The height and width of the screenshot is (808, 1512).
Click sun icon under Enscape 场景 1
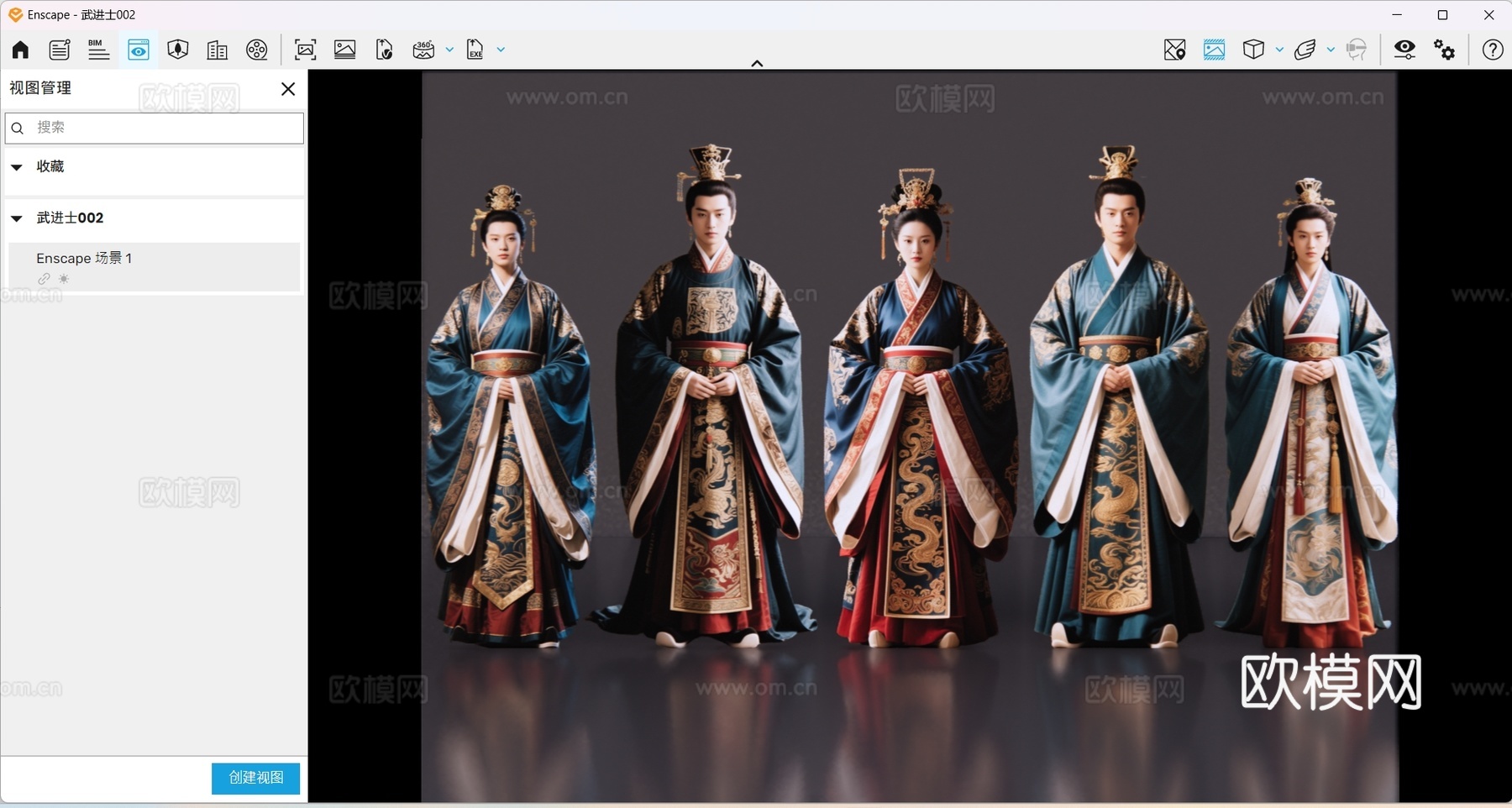coord(64,279)
